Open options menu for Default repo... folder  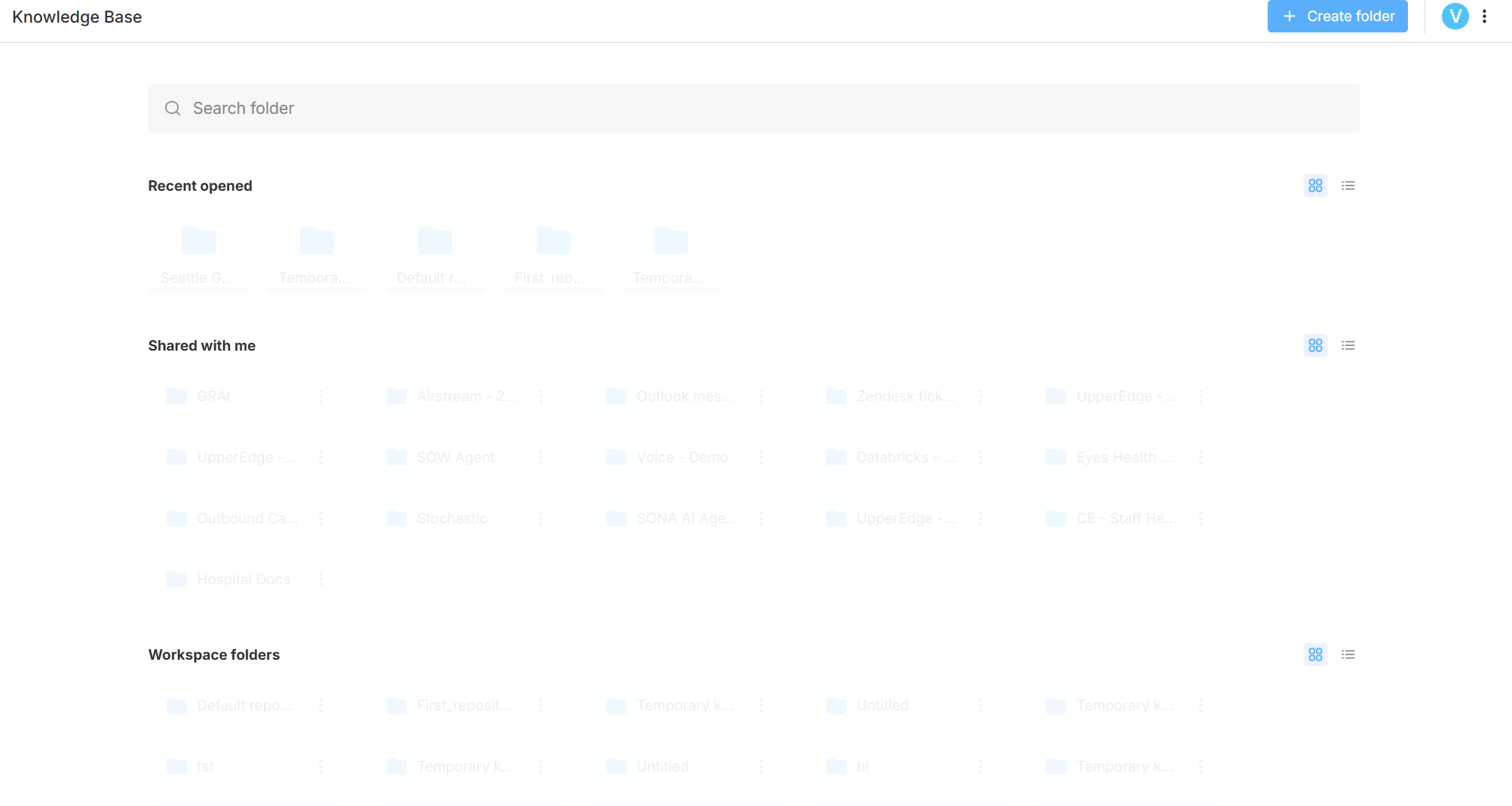pos(320,706)
